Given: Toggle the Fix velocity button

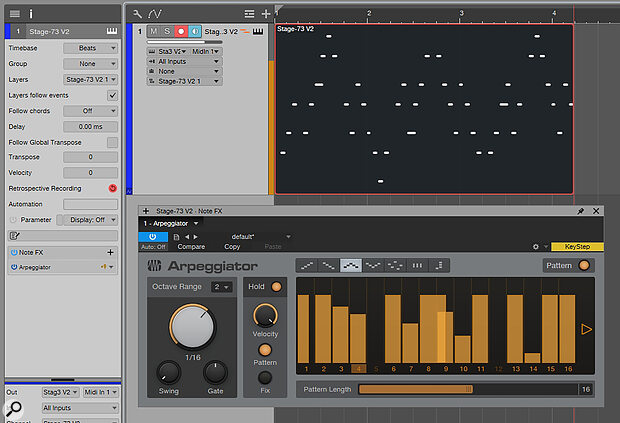Looking at the screenshot, I should pos(265,378).
